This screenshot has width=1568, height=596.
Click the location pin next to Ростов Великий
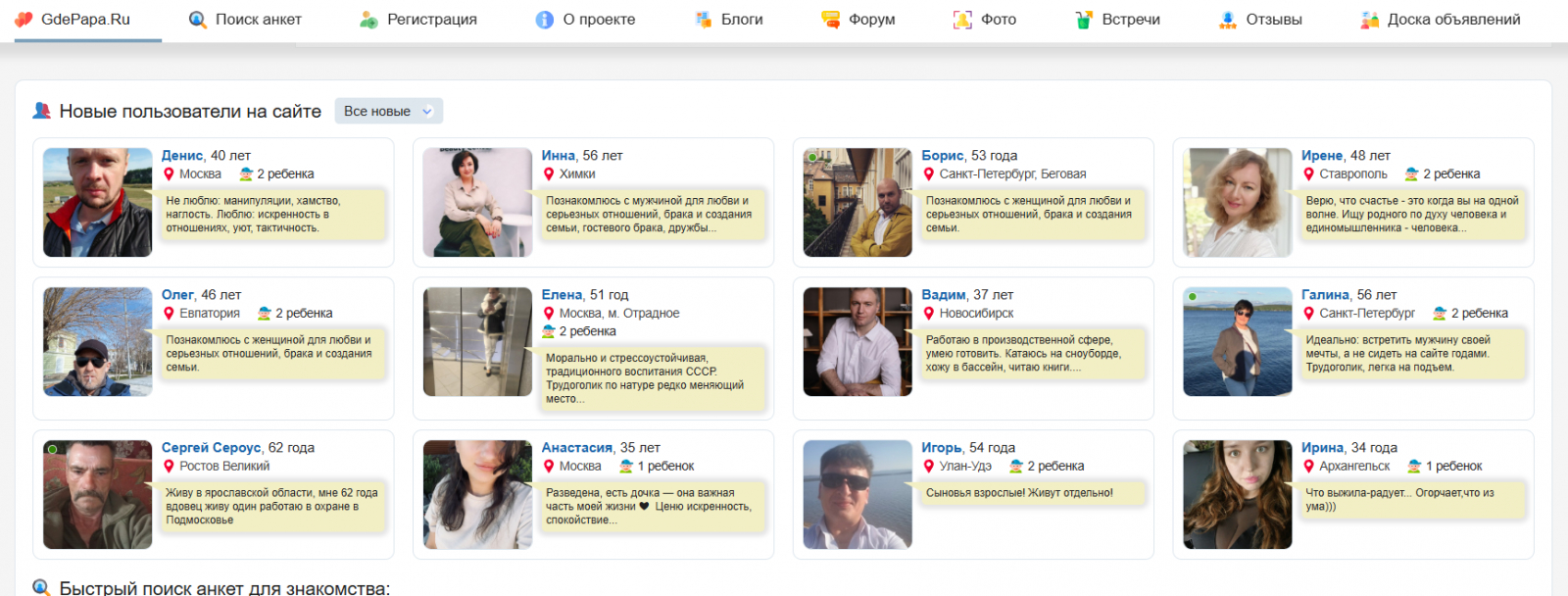point(169,467)
